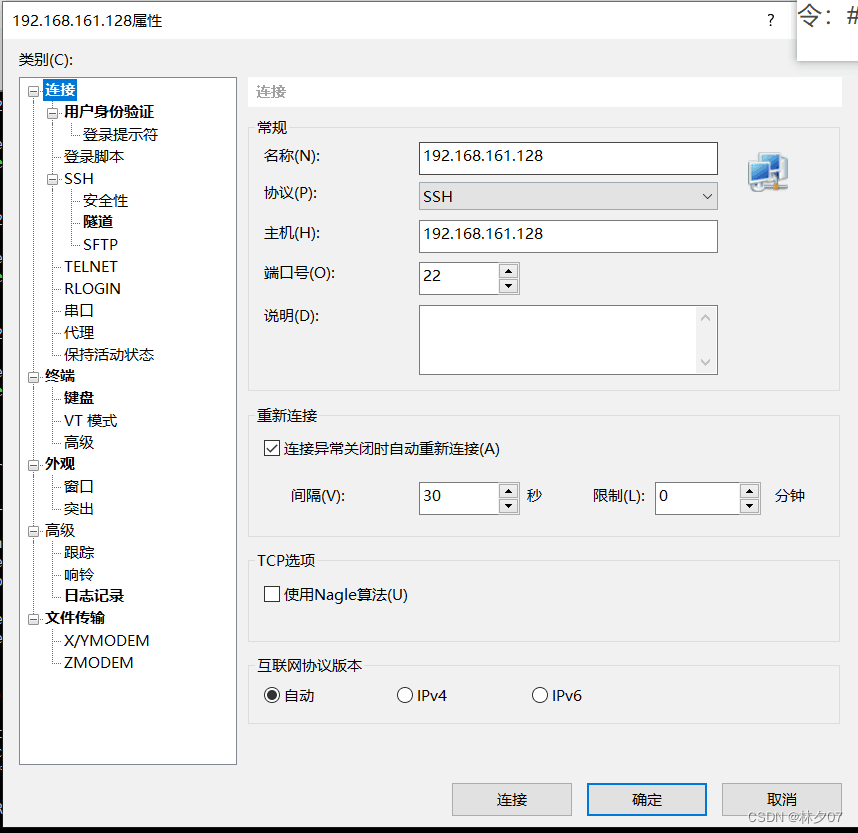The width and height of the screenshot is (858, 833).
Task: Click the 确定 button
Action: [647, 800]
